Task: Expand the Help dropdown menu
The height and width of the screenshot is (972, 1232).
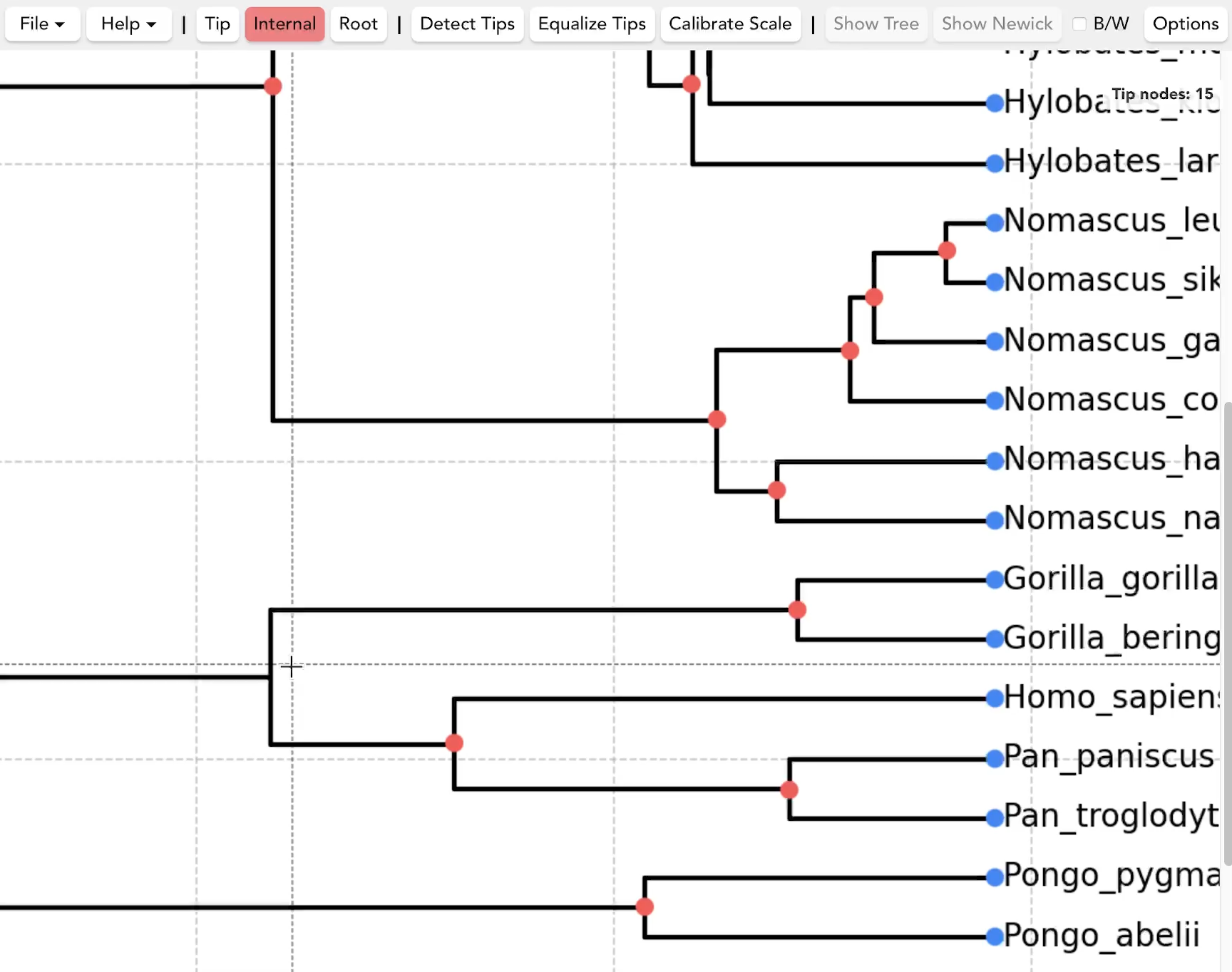Action: (128, 24)
